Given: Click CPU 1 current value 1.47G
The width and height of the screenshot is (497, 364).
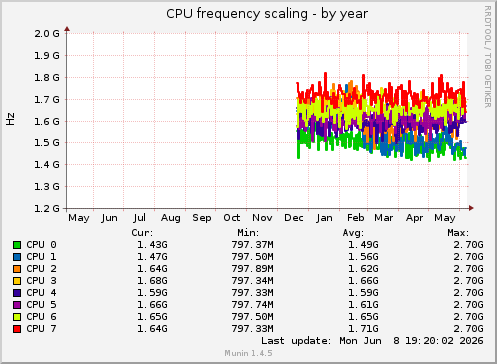Looking at the screenshot, I should [152, 257].
